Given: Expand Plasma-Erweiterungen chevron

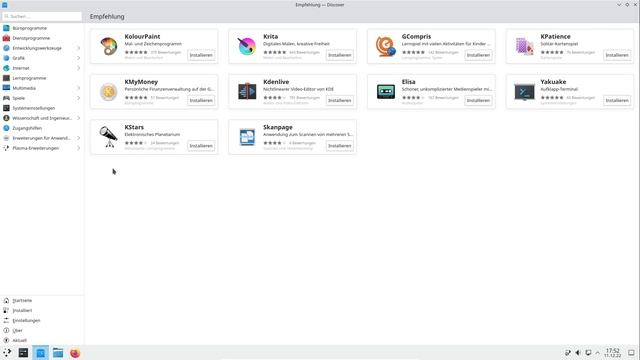Looking at the screenshot, I should click(x=78, y=148).
